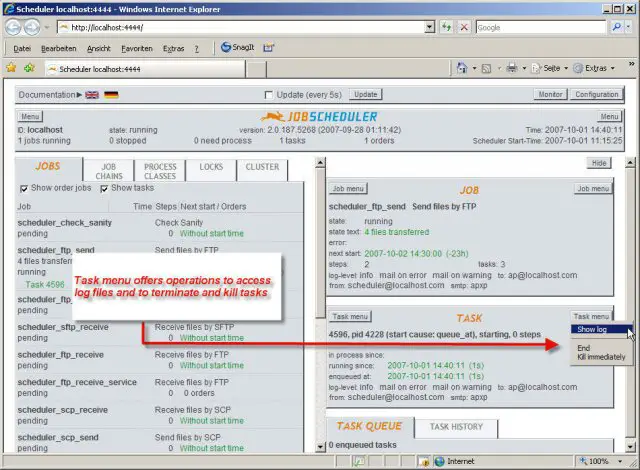Click the Update button
Image resolution: width=640 pixels, height=470 pixels.
tap(366, 95)
